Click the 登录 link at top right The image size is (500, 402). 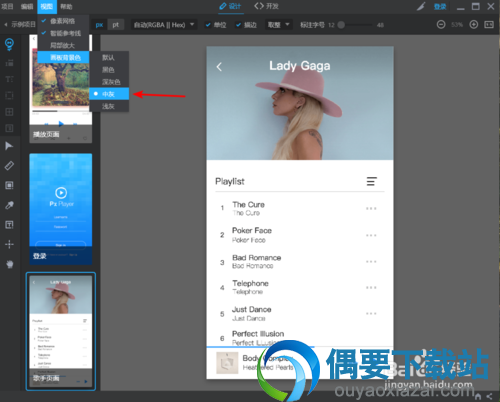[440, 7]
